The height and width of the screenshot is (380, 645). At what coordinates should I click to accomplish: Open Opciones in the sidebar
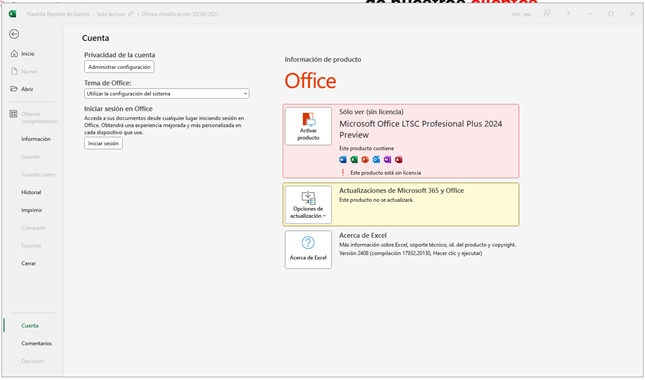point(32,361)
